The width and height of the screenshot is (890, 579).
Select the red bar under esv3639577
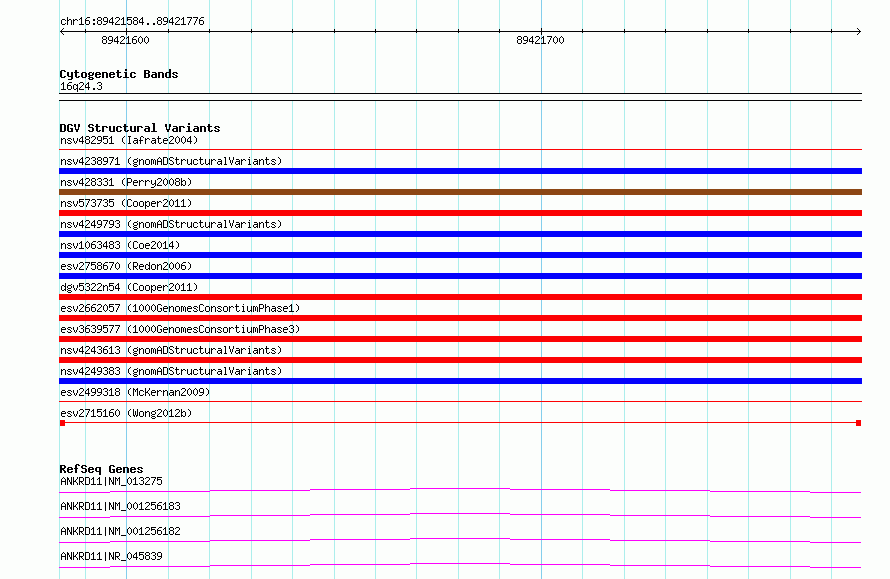[460, 339]
